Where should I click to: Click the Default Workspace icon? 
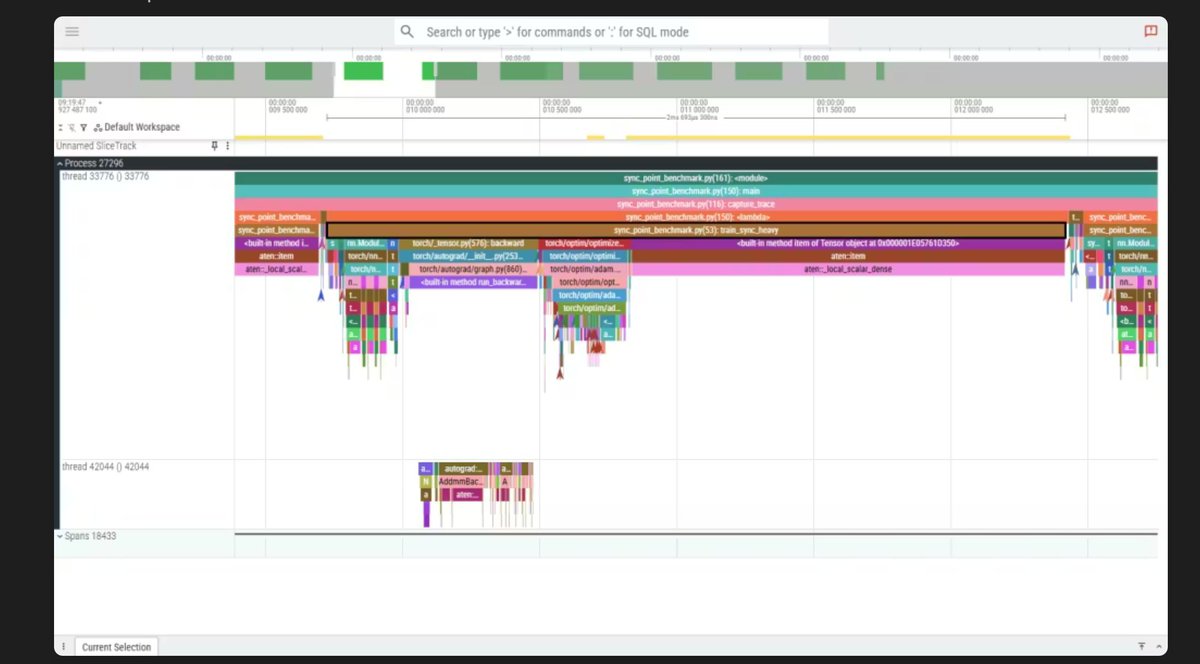[x=97, y=128]
